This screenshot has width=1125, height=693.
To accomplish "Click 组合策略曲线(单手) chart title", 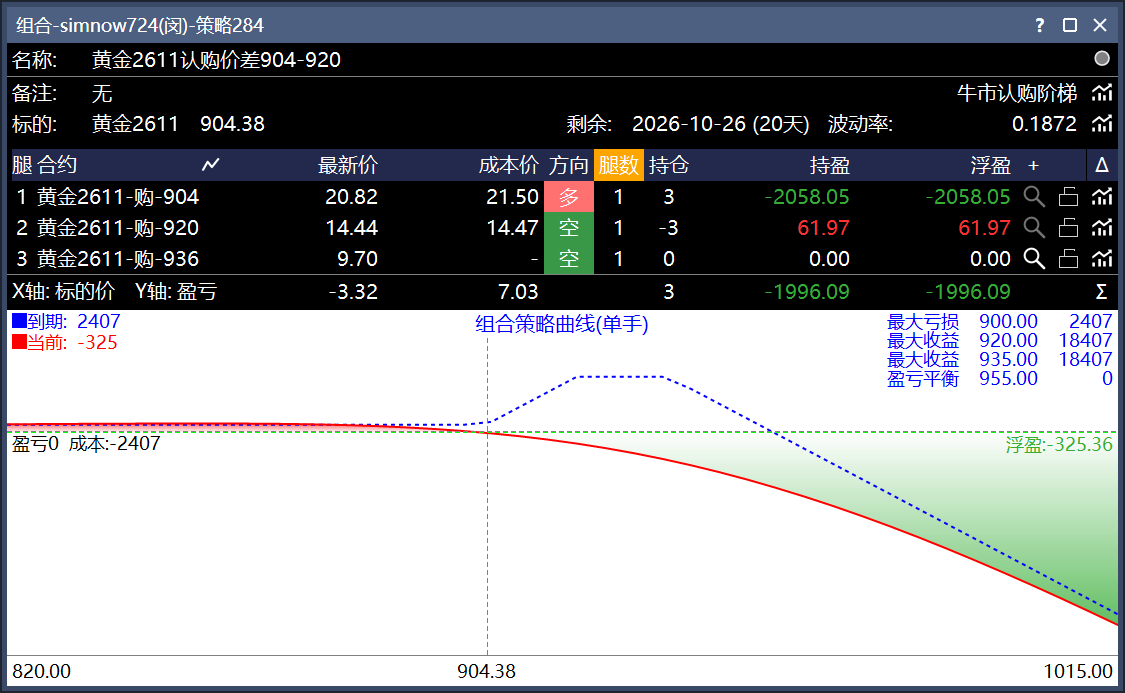I will tap(562, 324).
